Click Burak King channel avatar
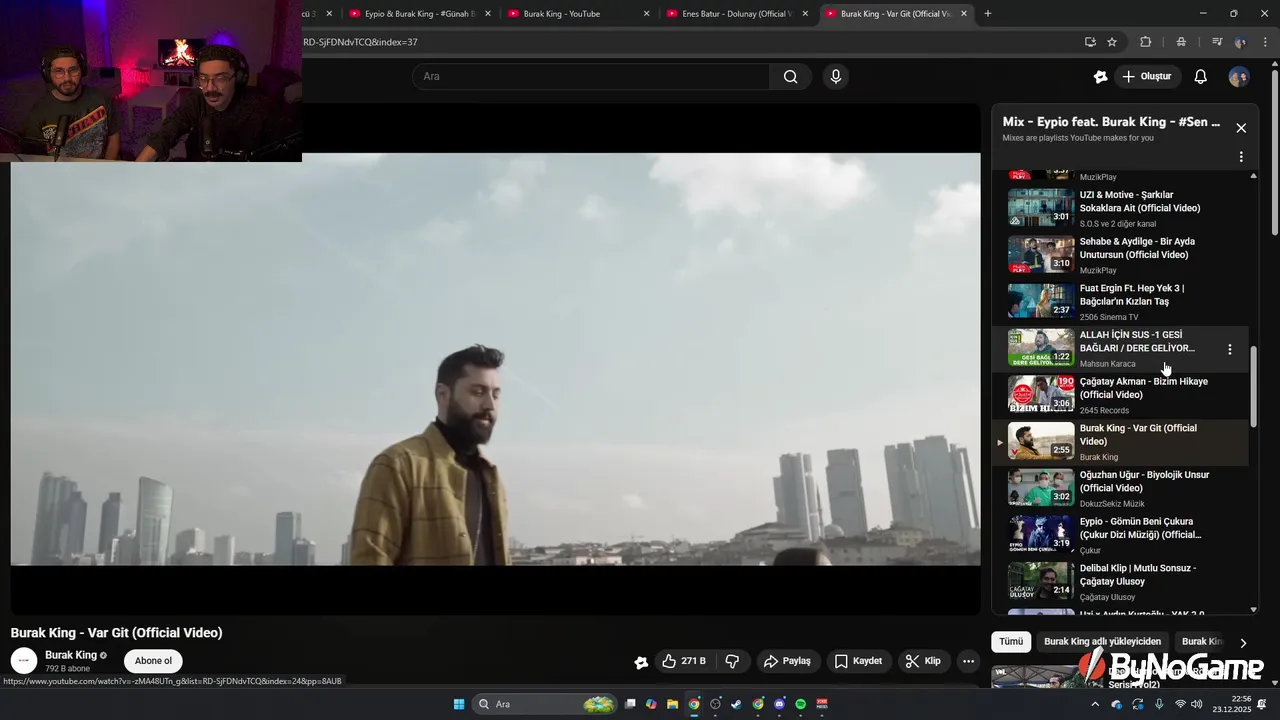Viewport: 1280px width, 720px height. pyautogui.click(x=24, y=661)
